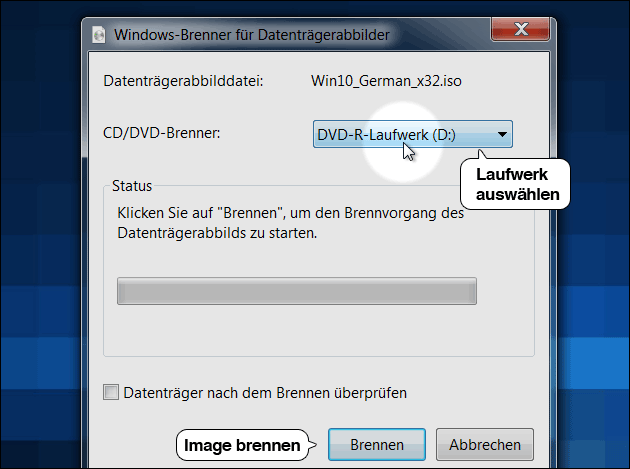This screenshot has width=630, height=469.
Task: Click the window title Windows-Brenner für Datenträgerabbilder
Action: (252, 35)
